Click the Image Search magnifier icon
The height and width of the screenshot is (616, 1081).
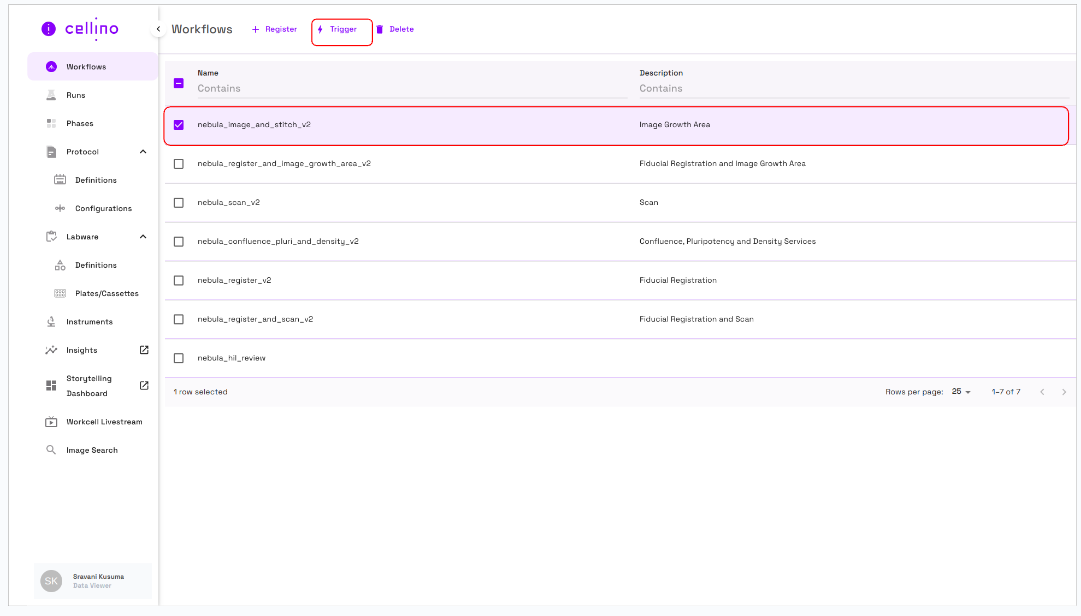click(x=51, y=450)
